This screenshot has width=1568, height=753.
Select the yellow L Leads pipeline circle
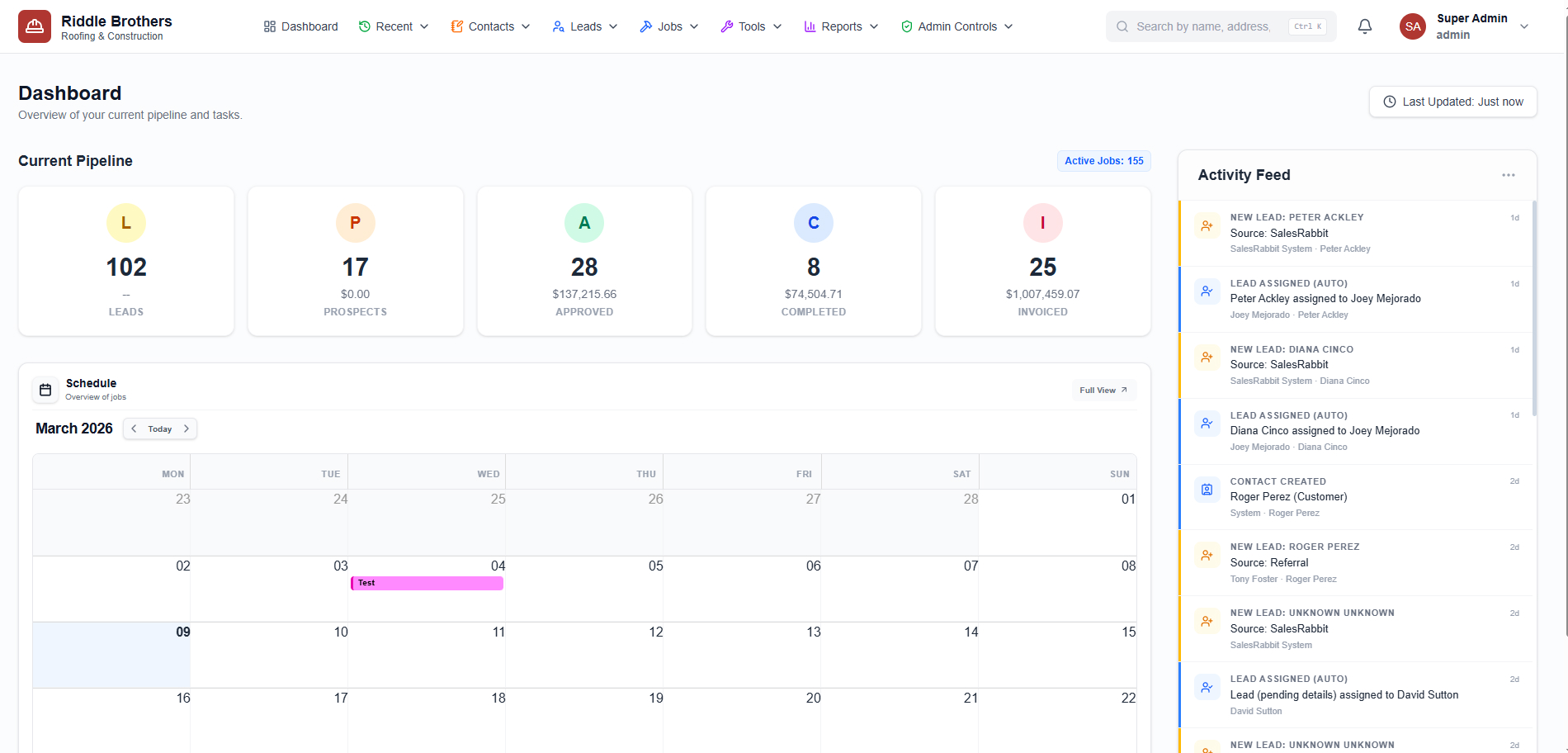125,222
